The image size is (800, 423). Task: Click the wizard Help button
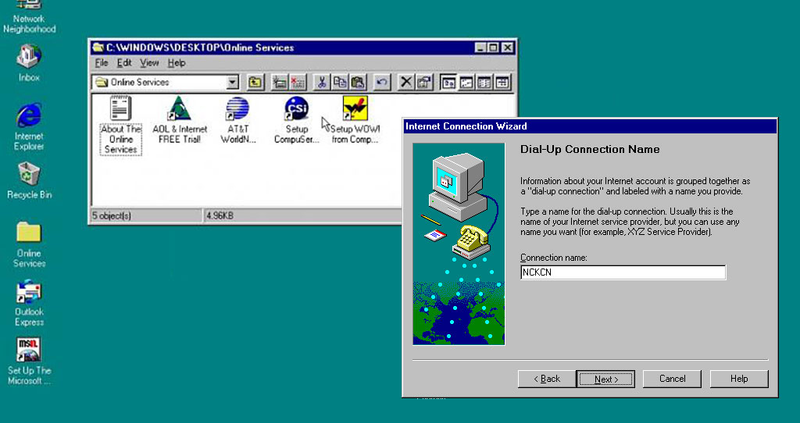click(x=739, y=379)
